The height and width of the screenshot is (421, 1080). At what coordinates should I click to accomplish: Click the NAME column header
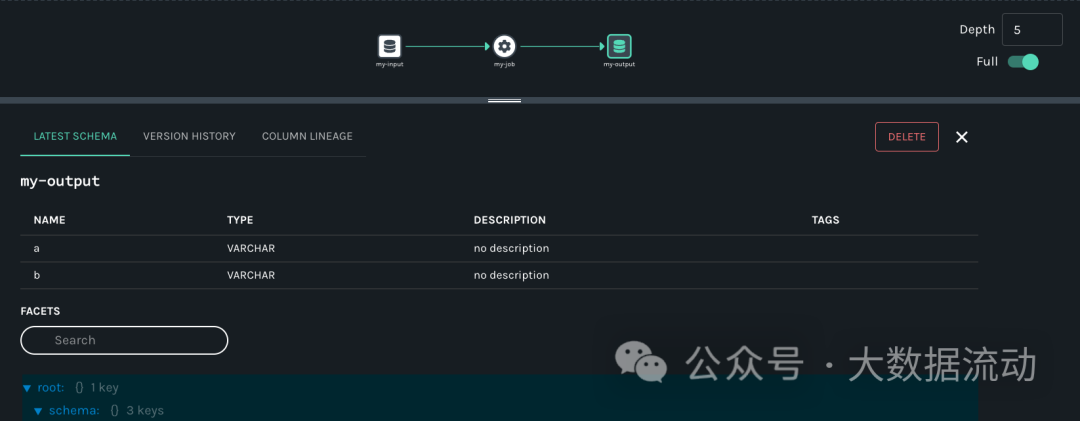(50, 220)
